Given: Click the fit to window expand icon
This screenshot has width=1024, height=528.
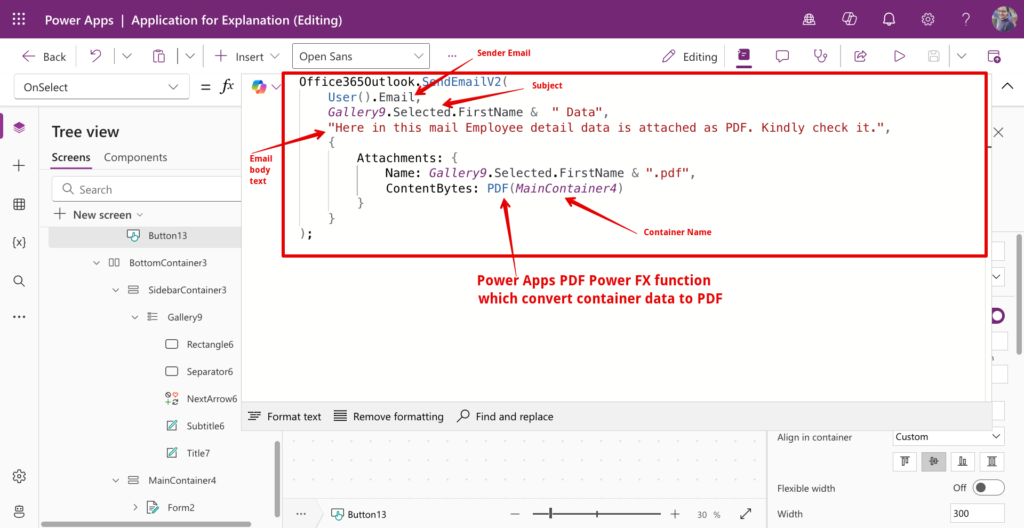Looking at the screenshot, I should pos(745,514).
